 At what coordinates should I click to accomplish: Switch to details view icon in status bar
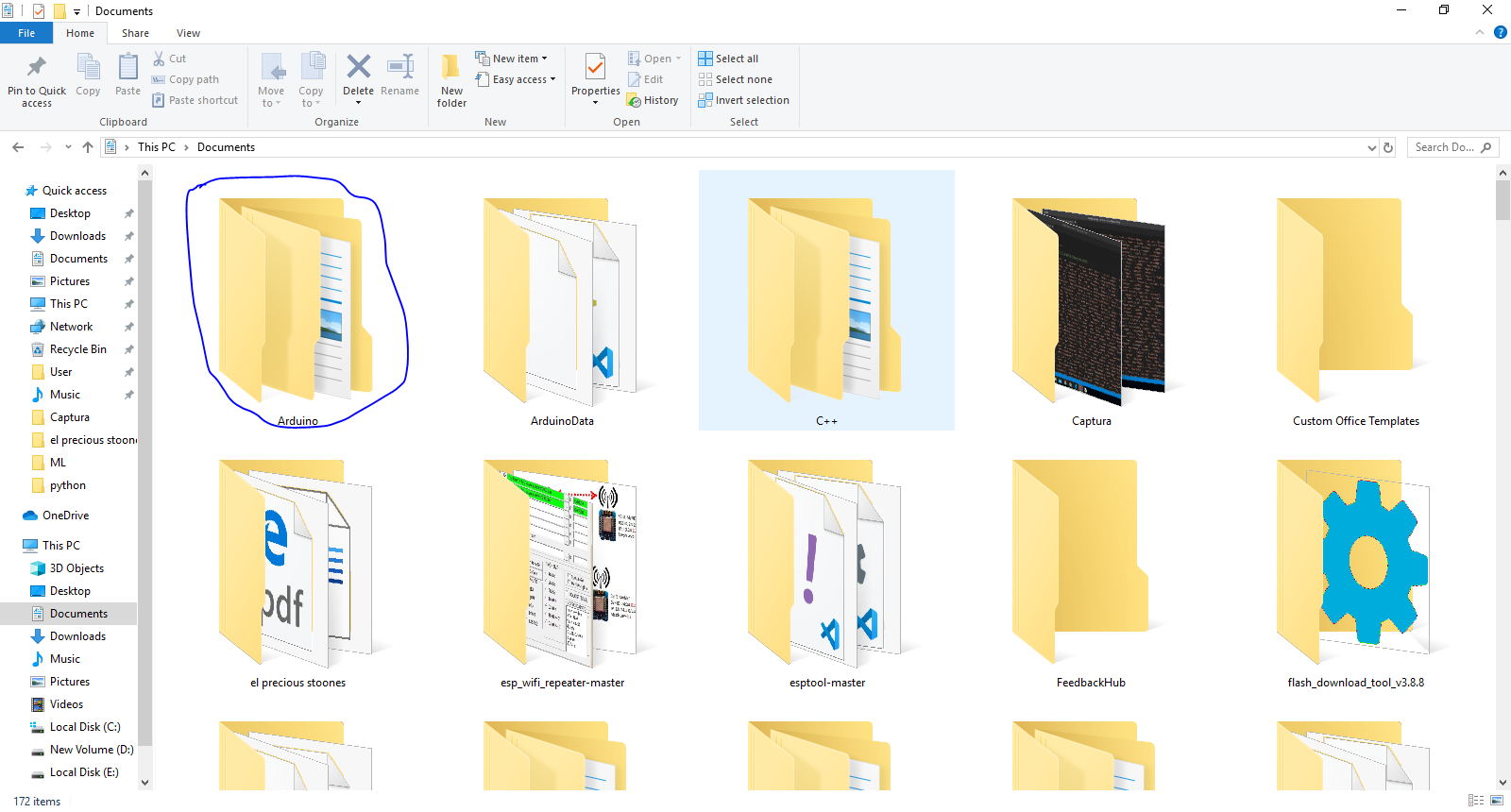pyautogui.click(x=1476, y=801)
